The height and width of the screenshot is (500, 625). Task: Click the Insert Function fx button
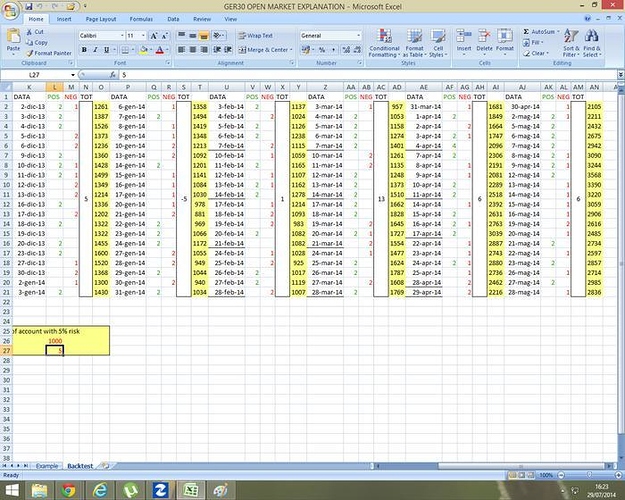pos(113,75)
